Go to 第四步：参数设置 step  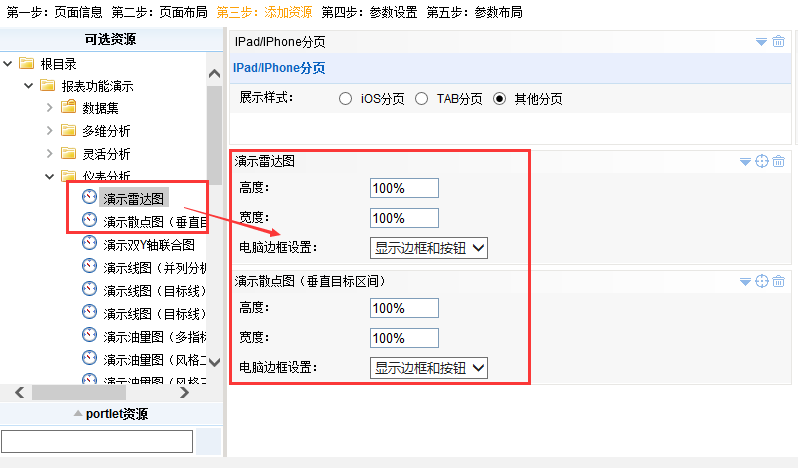(x=369, y=12)
